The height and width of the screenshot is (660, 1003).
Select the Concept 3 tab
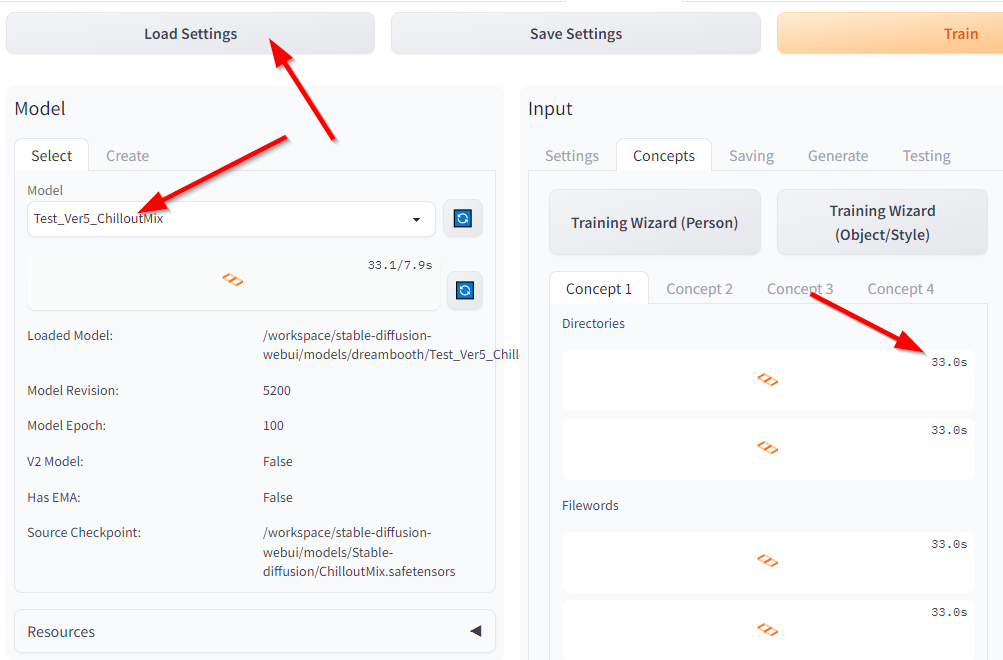pyautogui.click(x=800, y=289)
